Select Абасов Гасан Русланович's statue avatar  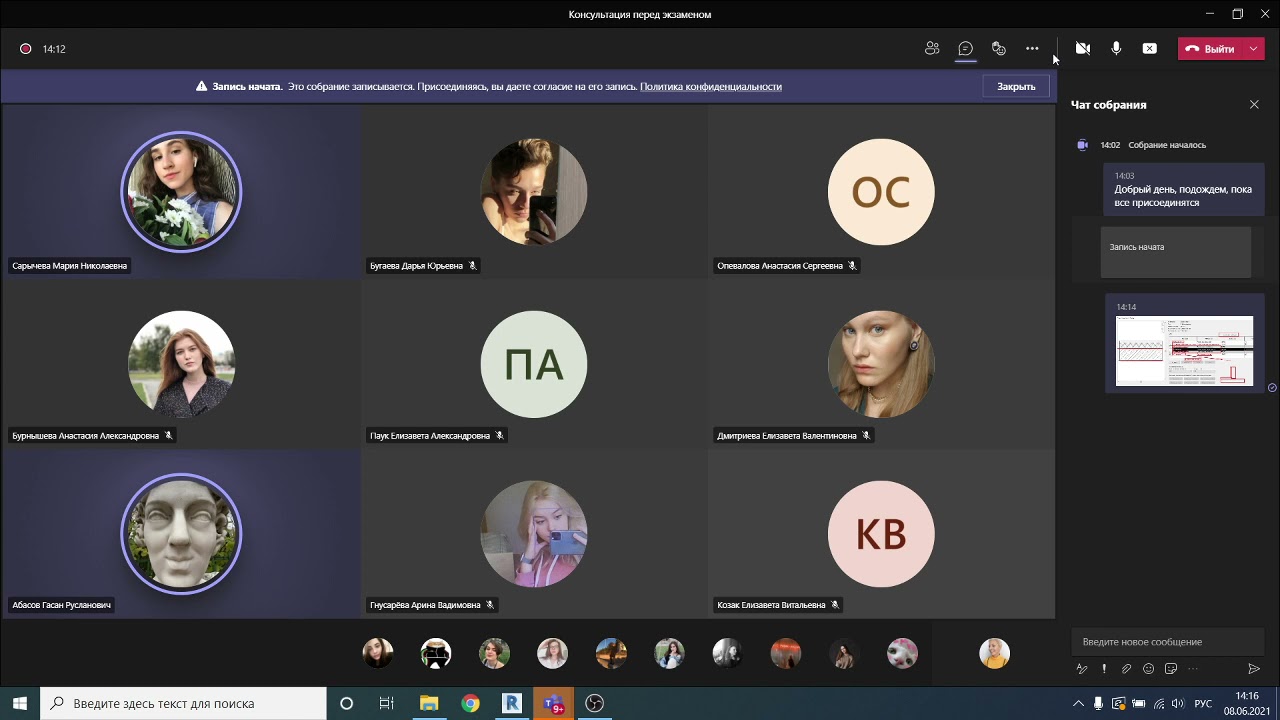pyautogui.click(x=181, y=533)
